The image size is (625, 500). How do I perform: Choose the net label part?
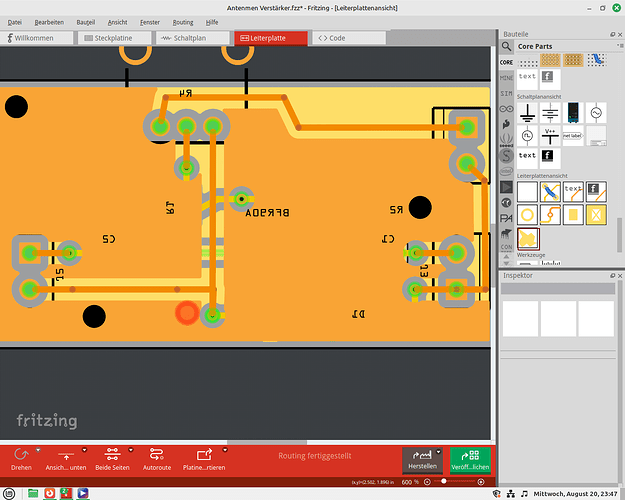573,135
